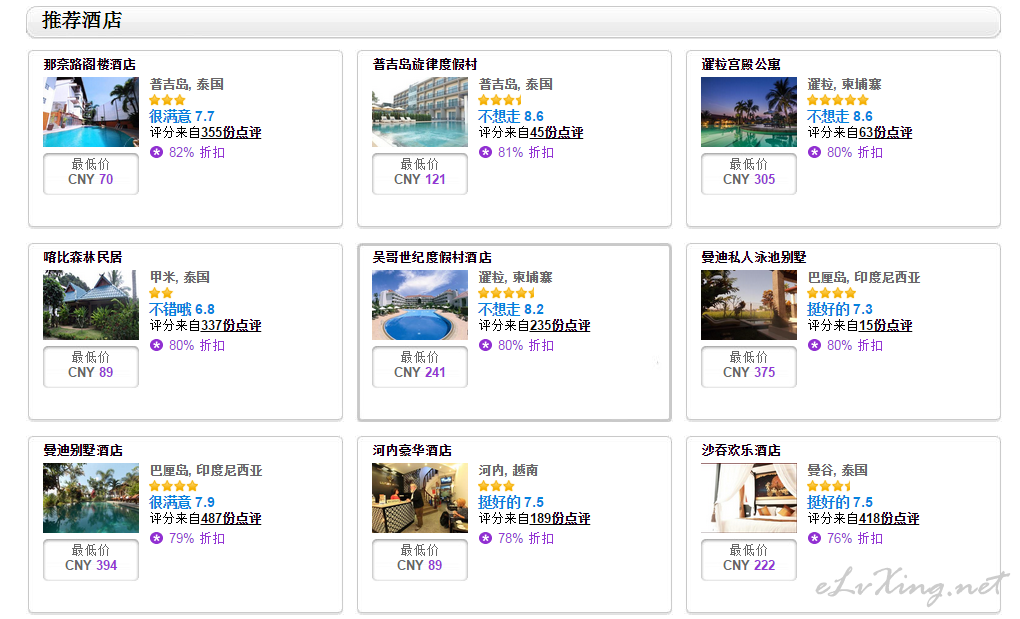Screen dimensions: 1020x619
Task: Click the three-star rating of 那奈路阁楼酒店
Action: click(167, 100)
